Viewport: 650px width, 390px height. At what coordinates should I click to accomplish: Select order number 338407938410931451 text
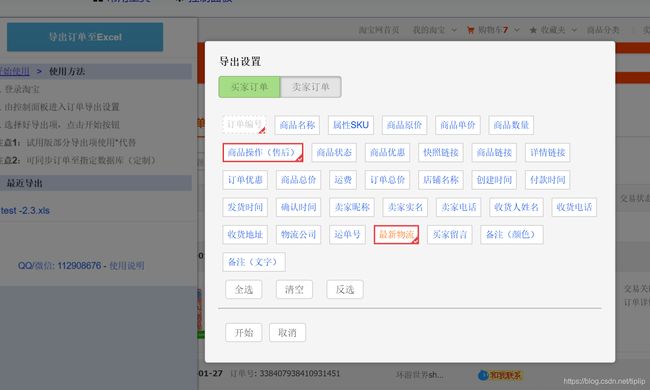(300, 373)
